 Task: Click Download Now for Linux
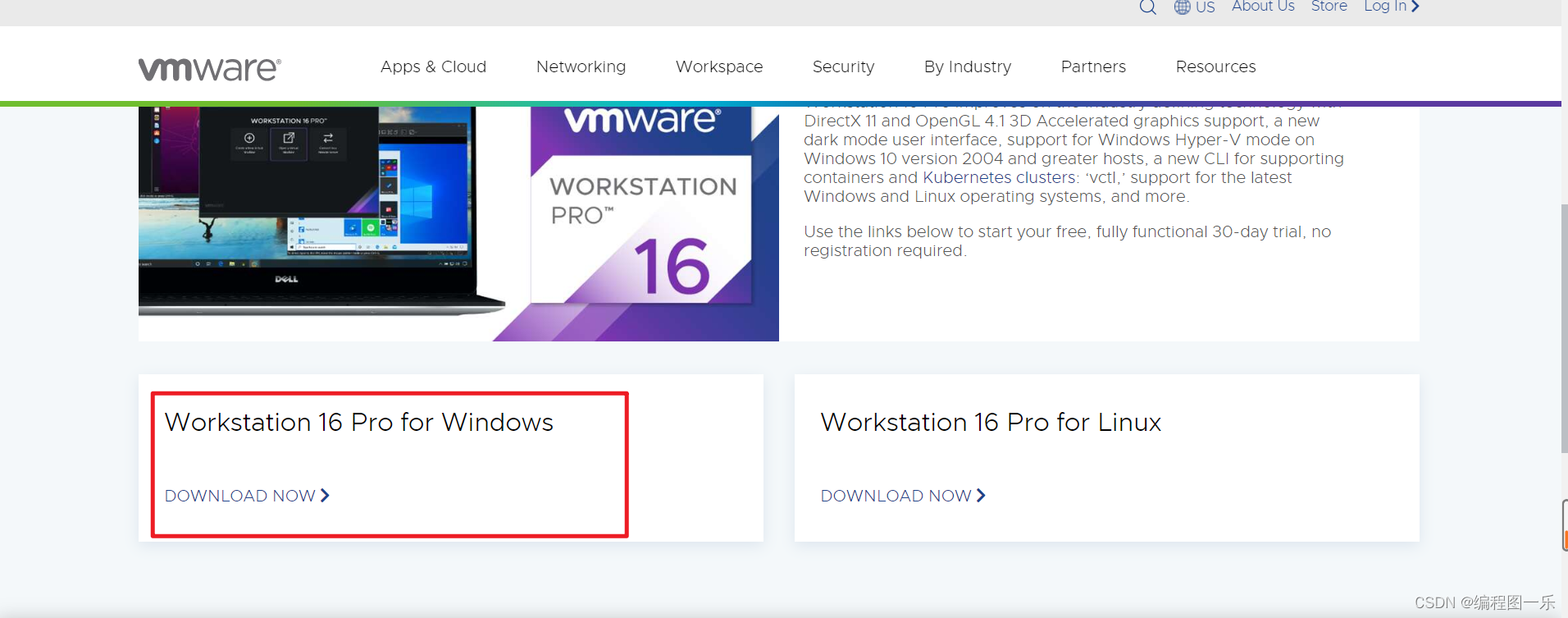pyautogui.click(x=903, y=496)
